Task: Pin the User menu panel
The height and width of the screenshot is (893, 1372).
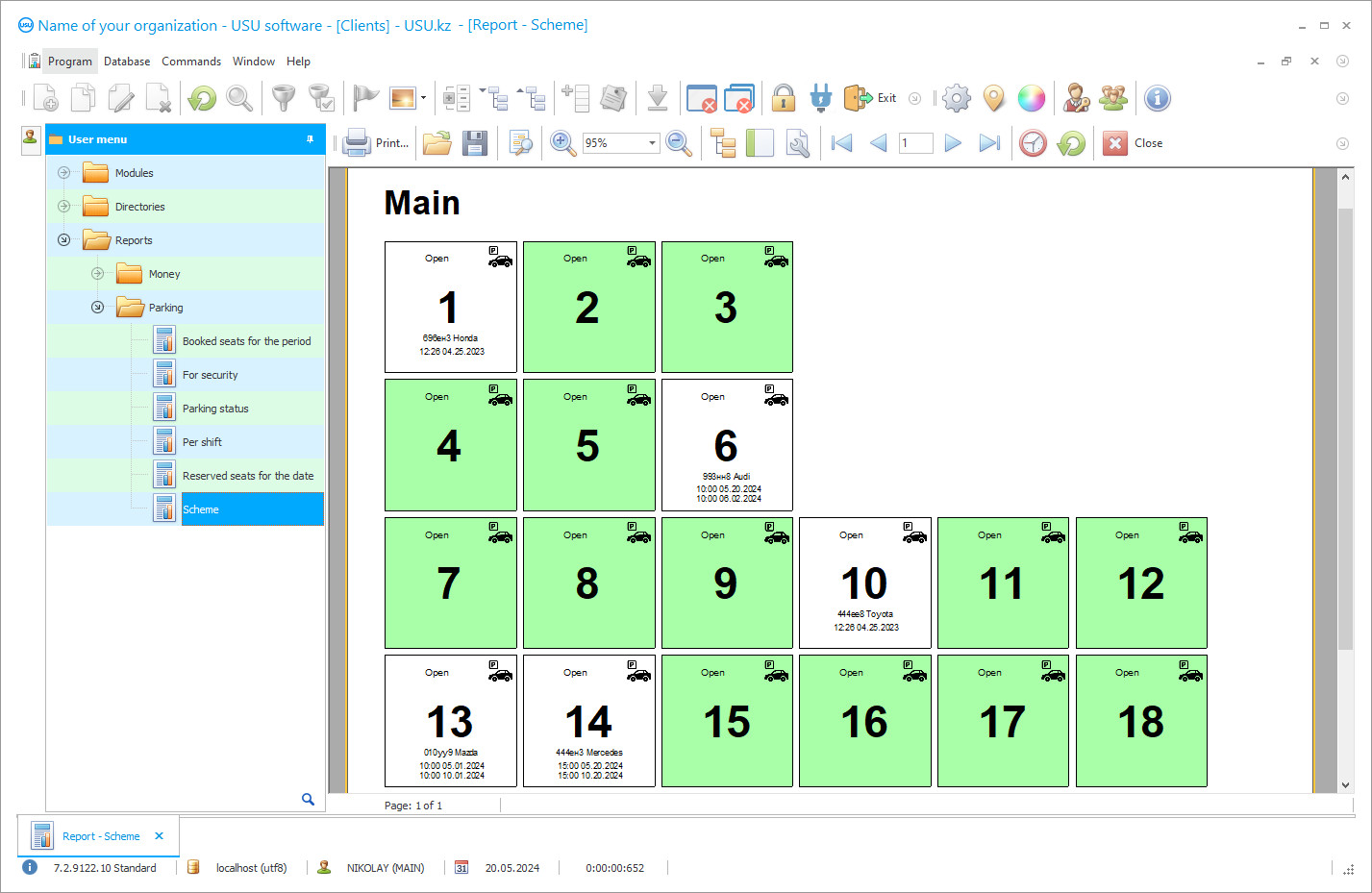Action: (x=310, y=139)
